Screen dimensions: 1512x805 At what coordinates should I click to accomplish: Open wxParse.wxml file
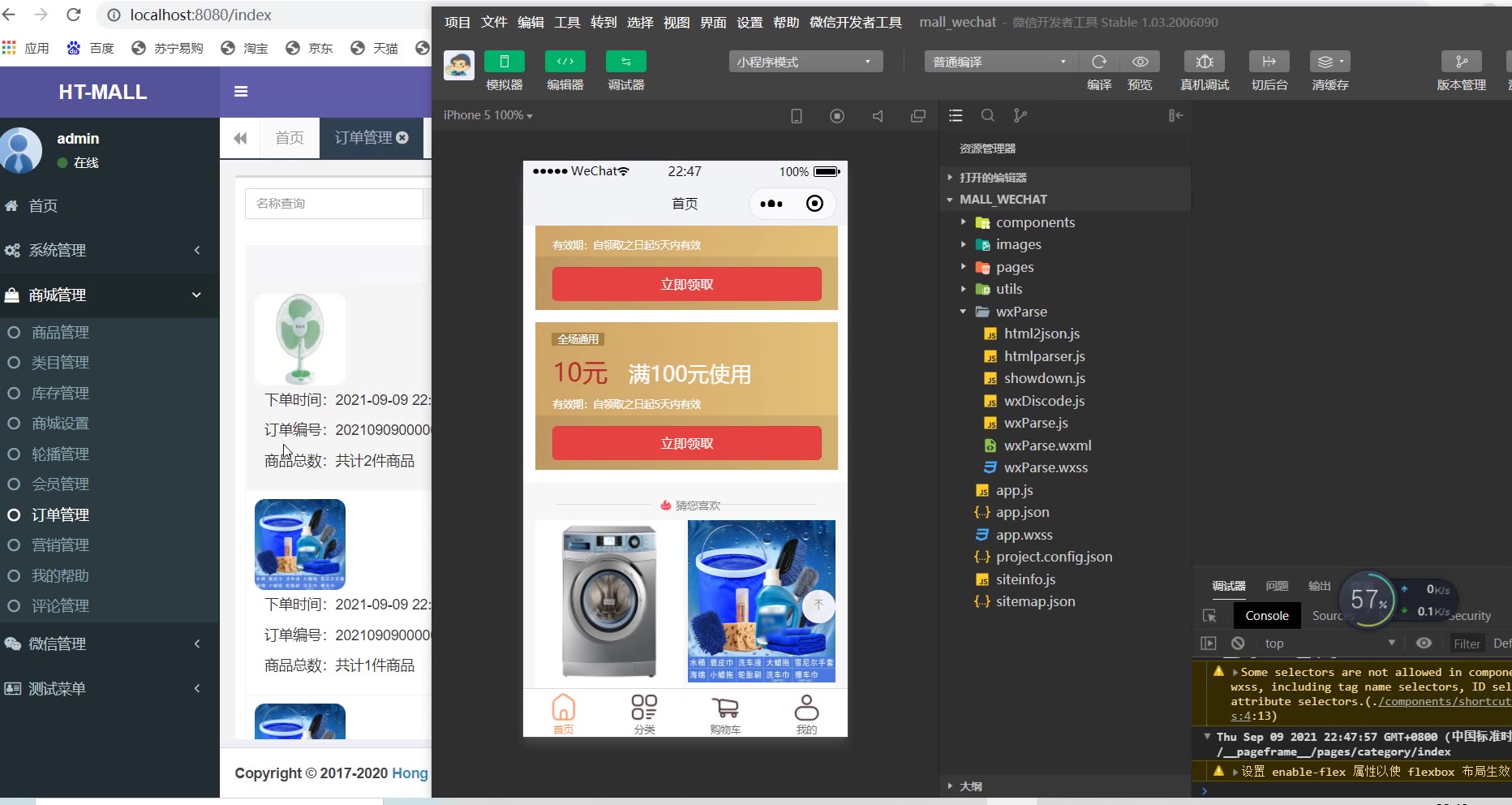1047,446
